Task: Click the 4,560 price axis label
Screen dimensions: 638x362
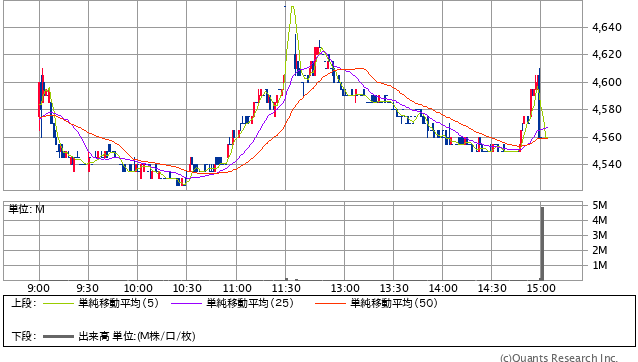Action: pos(607,137)
